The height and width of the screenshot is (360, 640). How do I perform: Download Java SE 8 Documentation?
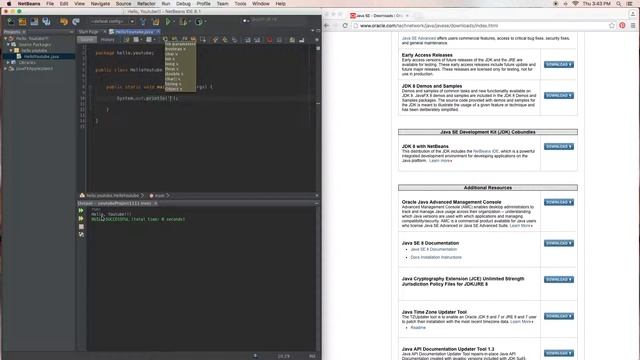pyautogui.click(x=559, y=243)
